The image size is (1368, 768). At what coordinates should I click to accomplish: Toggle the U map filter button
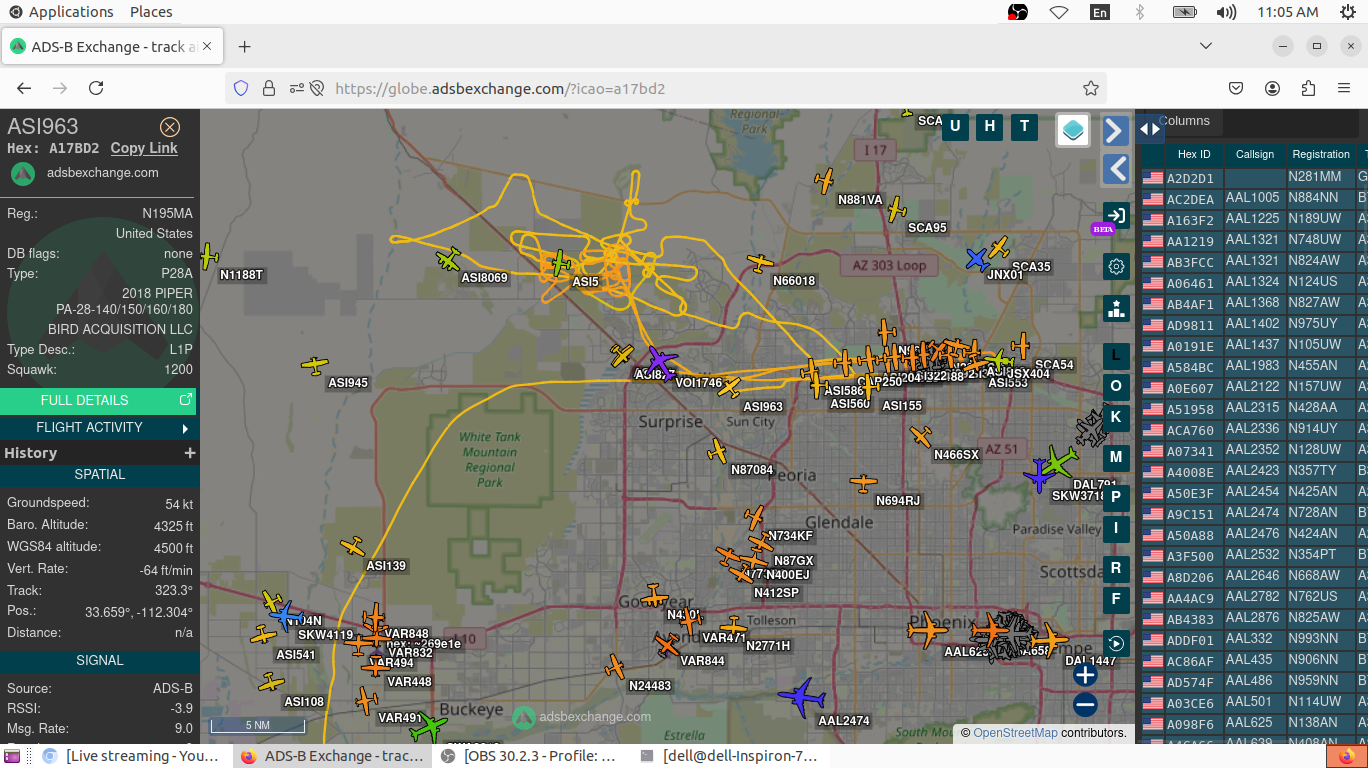click(x=955, y=125)
